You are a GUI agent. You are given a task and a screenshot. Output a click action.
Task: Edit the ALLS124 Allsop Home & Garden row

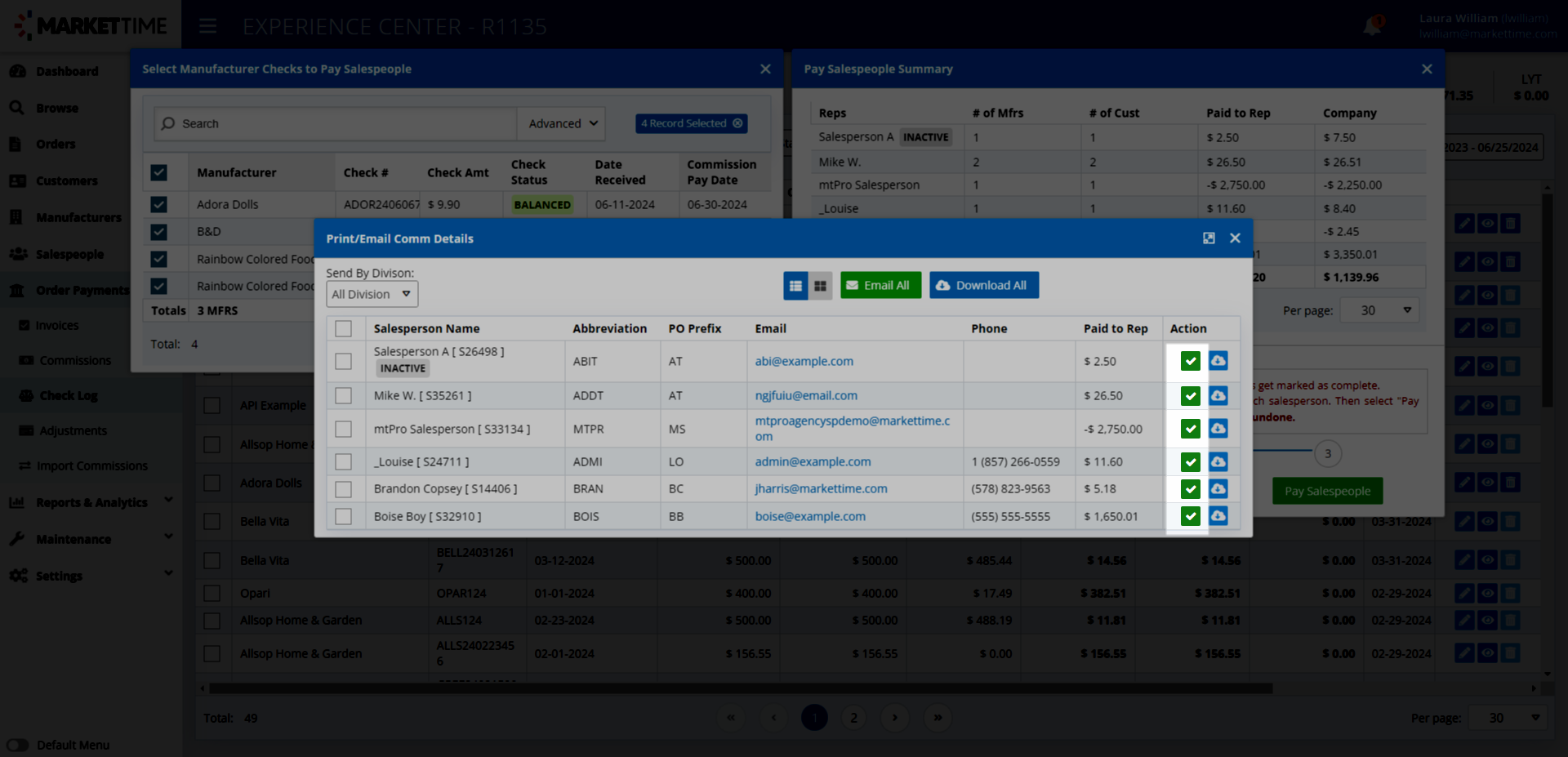(1465, 621)
